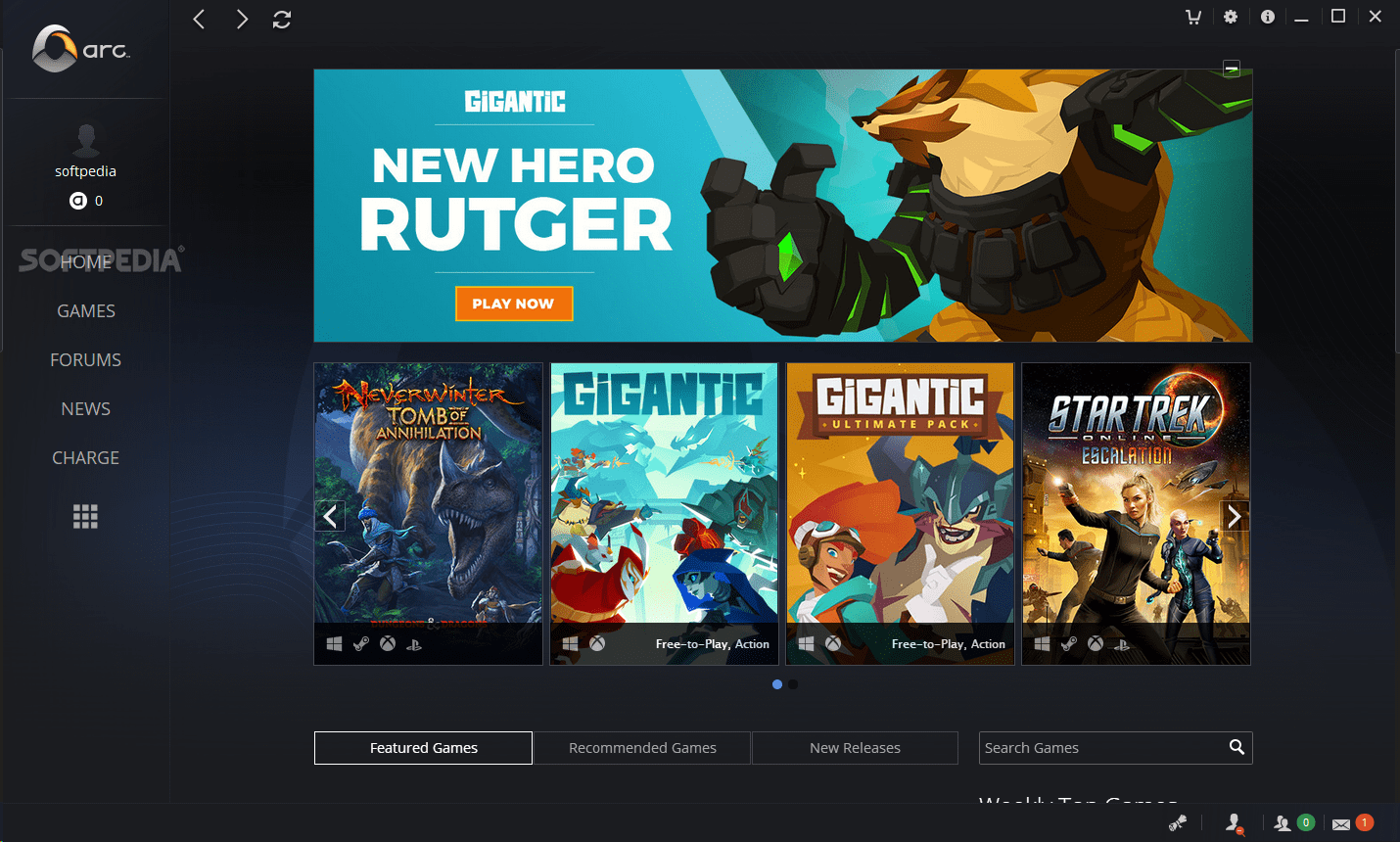This screenshot has width=1400, height=842.
Task: Open the app grid icon in sidebar
Action: (85, 516)
